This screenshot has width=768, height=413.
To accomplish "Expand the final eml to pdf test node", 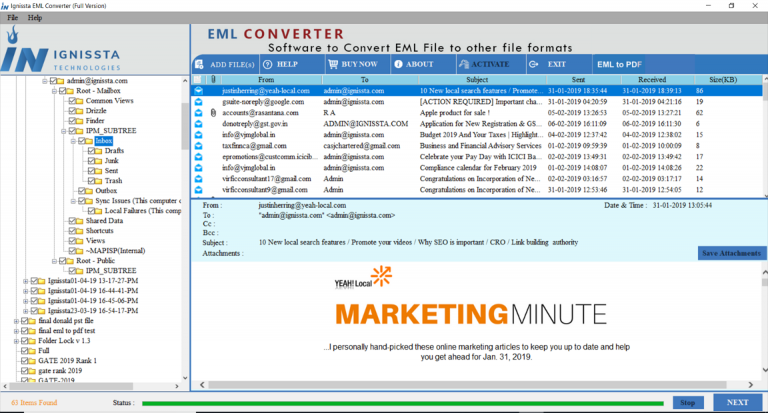I will [x=16, y=331].
